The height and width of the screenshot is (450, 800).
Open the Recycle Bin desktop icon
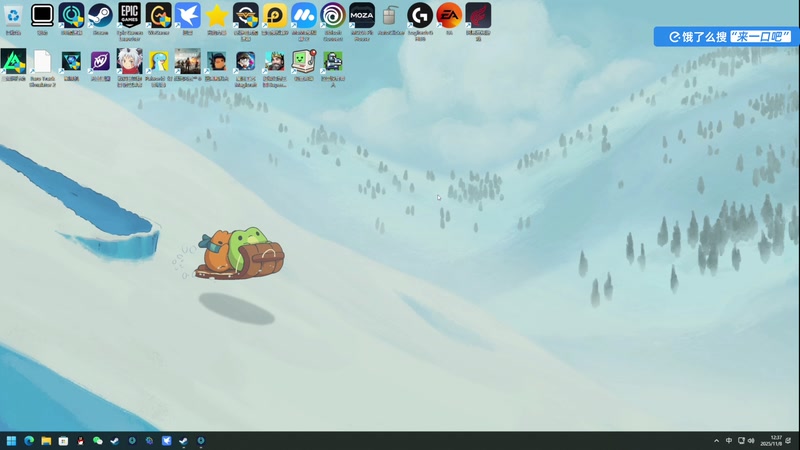click(x=13, y=17)
